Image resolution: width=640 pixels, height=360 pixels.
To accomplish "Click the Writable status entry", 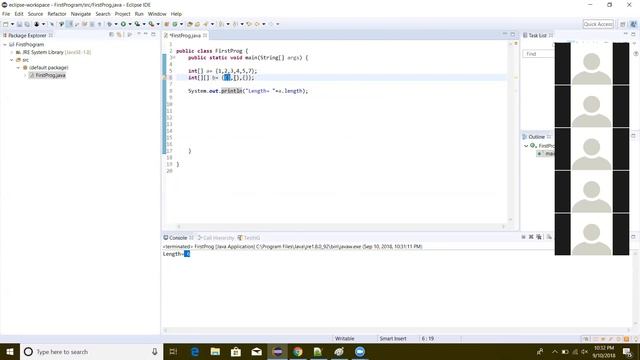I will pyautogui.click(x=344, y=338).
